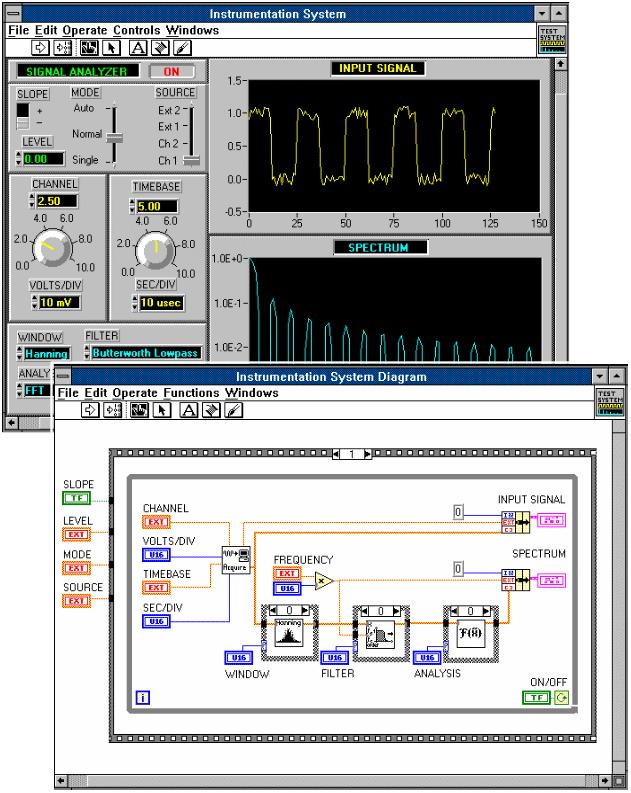The height and width of the screenshot is (793, 631).
Task: Next case arrow on ANALYSIS case structure
Action: pyautogui.click(x=486, y=611)
